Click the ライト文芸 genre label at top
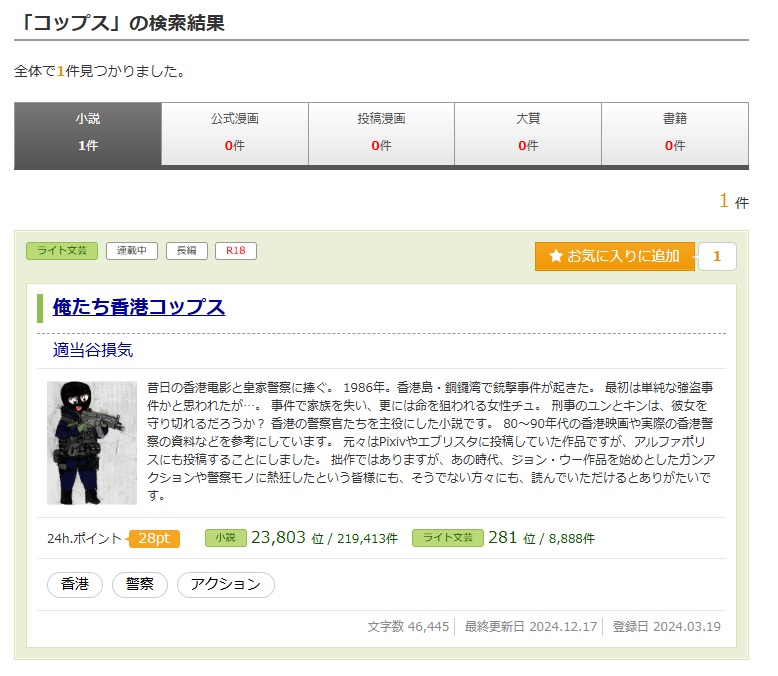 point(62,251)
